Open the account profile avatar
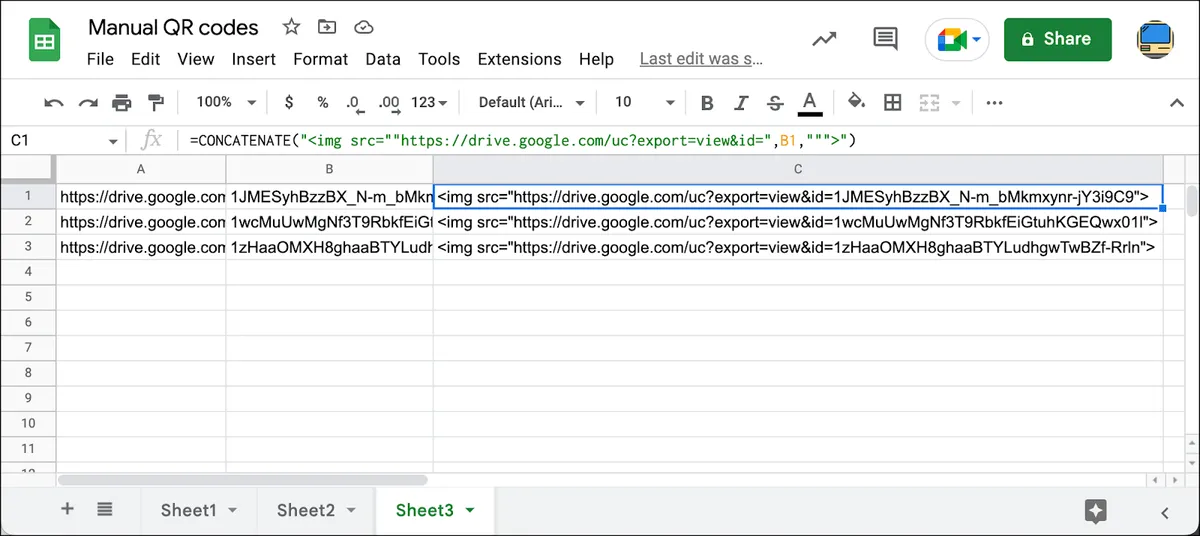Viewport: 1200px width, 536px height. pos(1155,39)
